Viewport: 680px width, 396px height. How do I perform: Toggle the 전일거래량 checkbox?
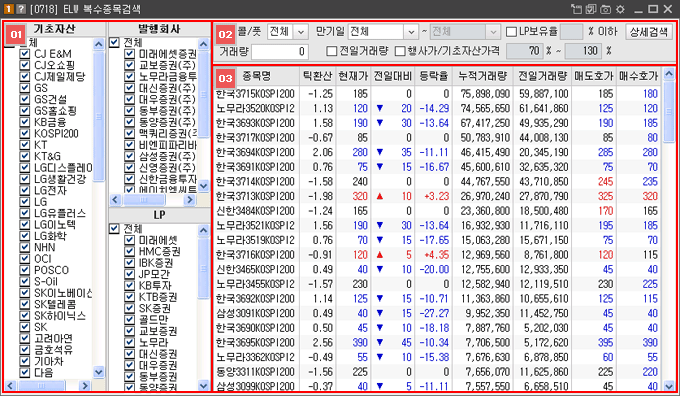click(331, 51)
